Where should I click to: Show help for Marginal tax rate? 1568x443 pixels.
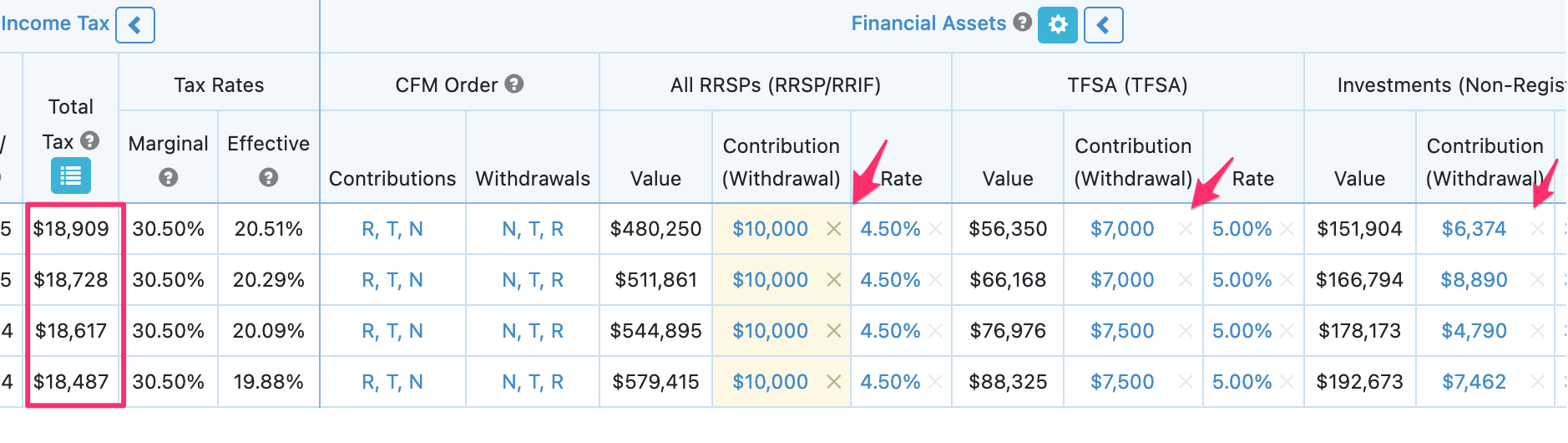click(x=168, y=177)
